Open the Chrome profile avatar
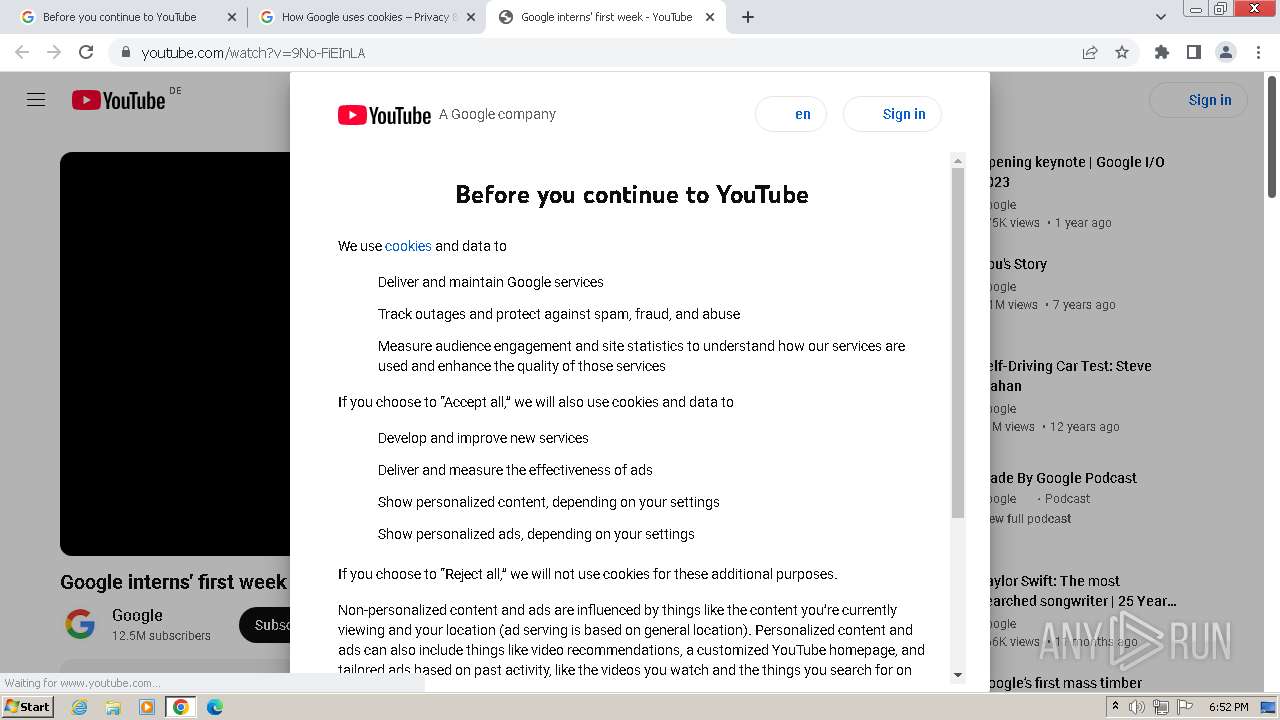 click(x=1225, y=52)
